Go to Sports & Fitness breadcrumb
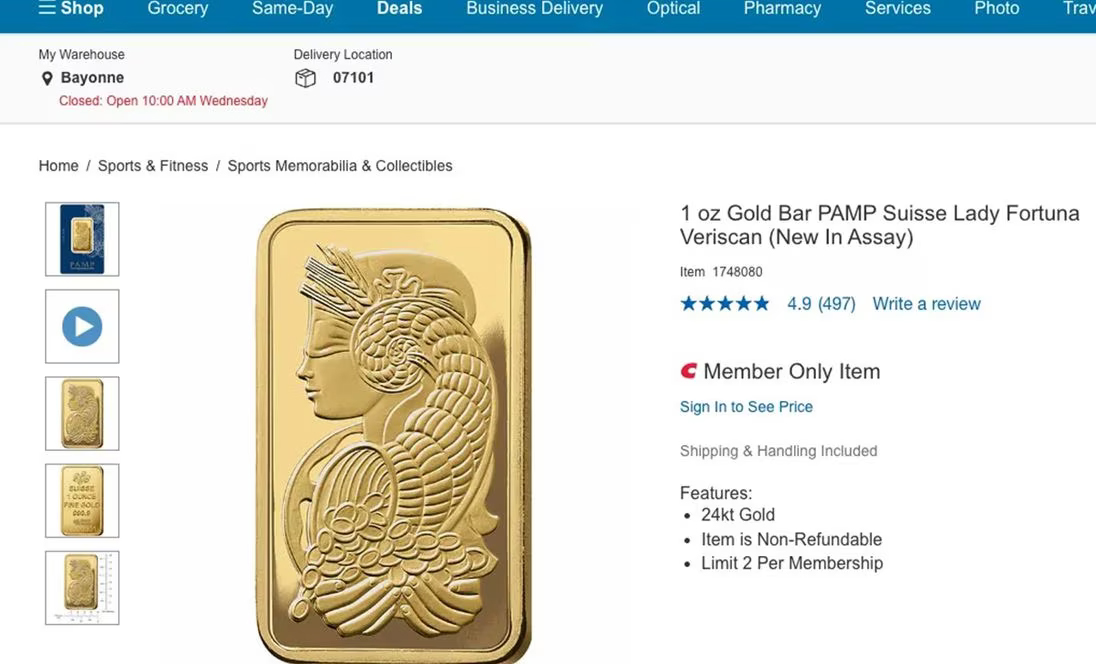The image size is (1096, 664). pos(153,166)
